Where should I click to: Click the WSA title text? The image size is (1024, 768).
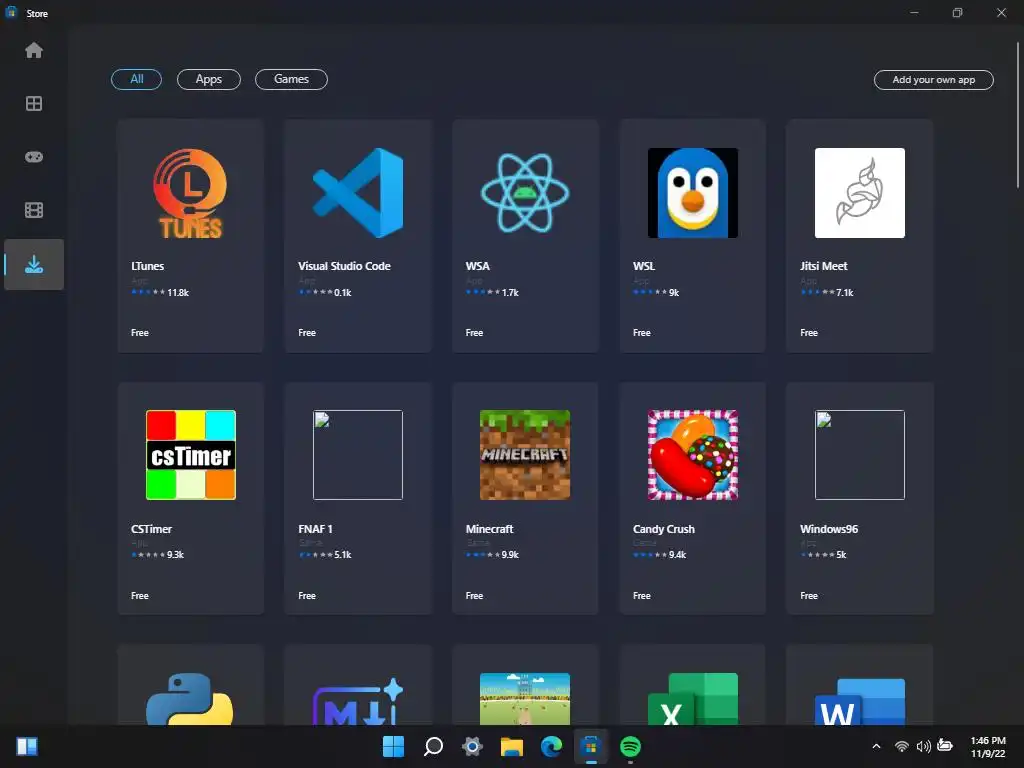pos(477,266)
